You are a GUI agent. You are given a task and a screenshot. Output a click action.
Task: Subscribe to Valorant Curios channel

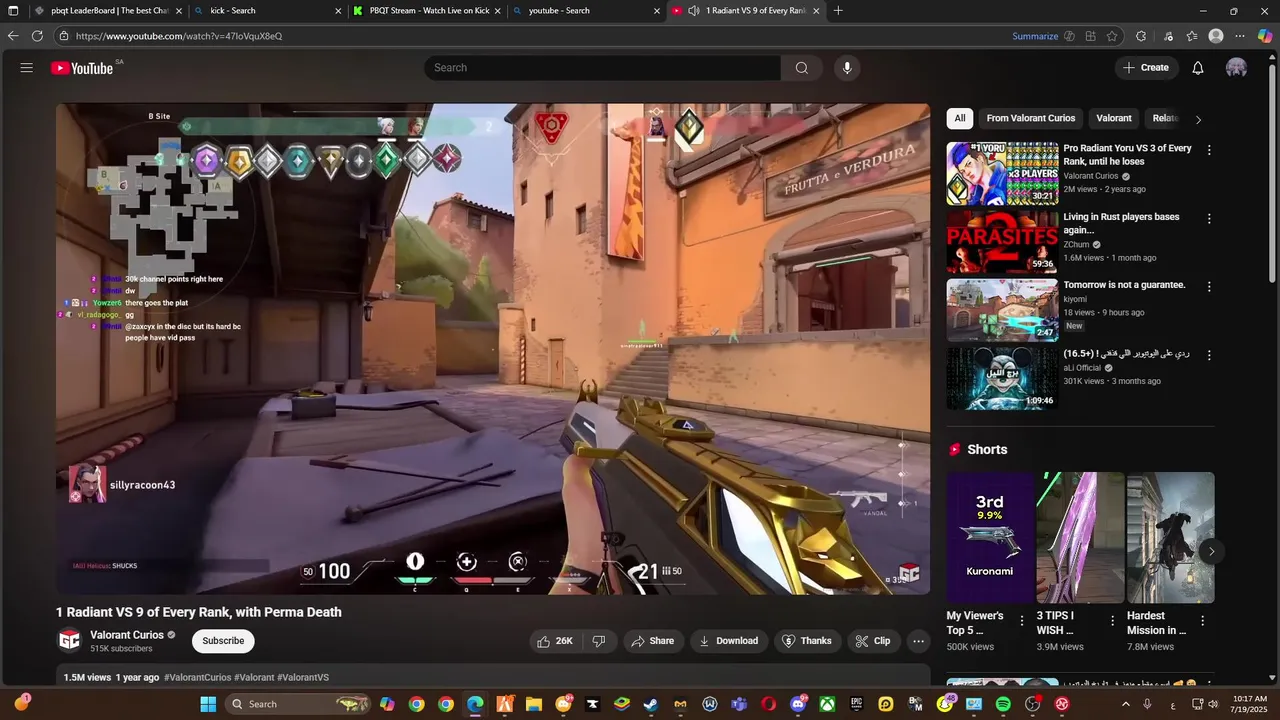pyautogui.click(x=223, y=641)
